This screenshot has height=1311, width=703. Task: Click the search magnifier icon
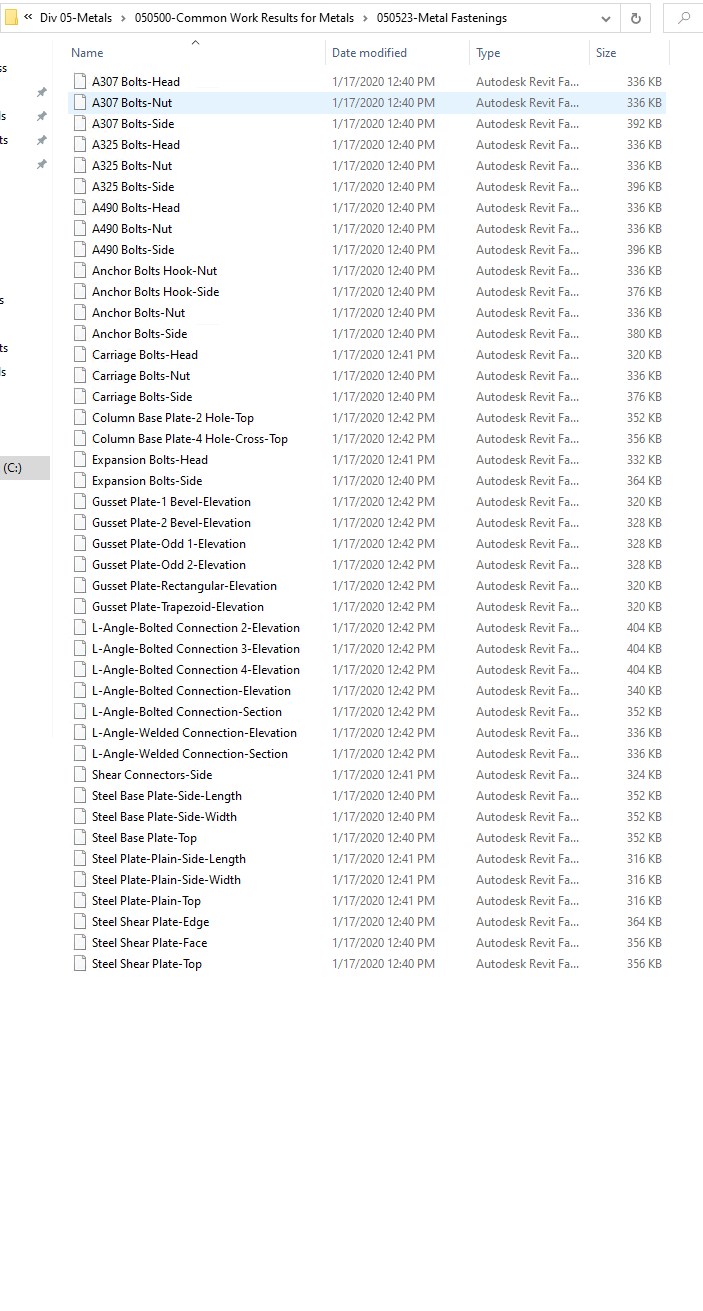tap(683, 18)
